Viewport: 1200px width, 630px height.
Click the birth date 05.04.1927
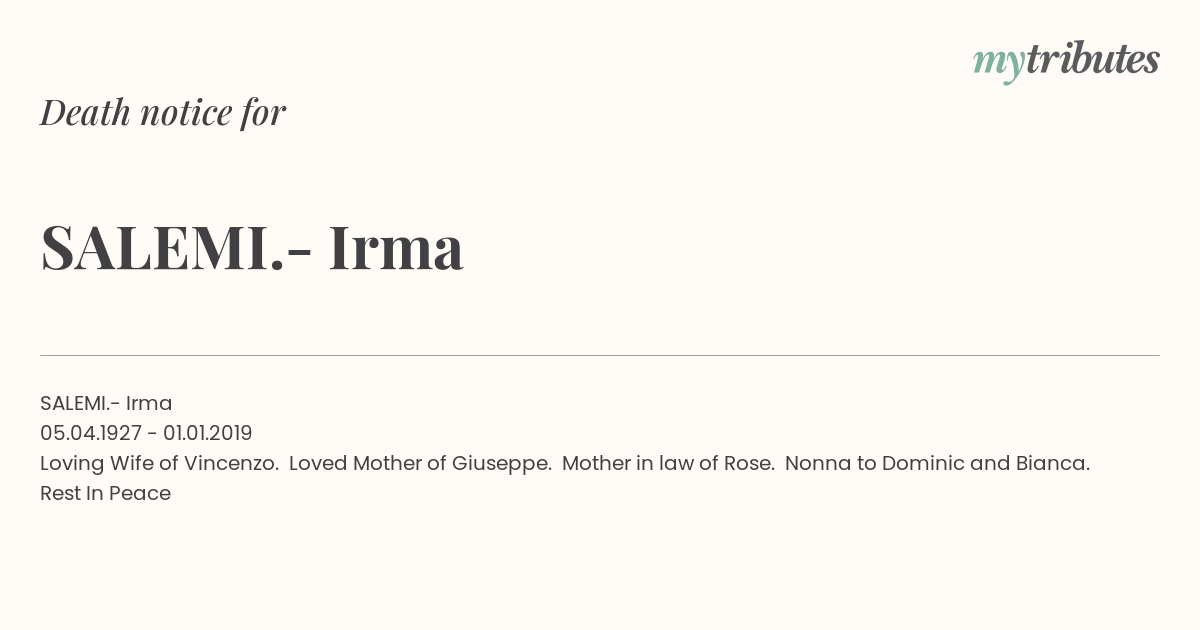(91, 433)
